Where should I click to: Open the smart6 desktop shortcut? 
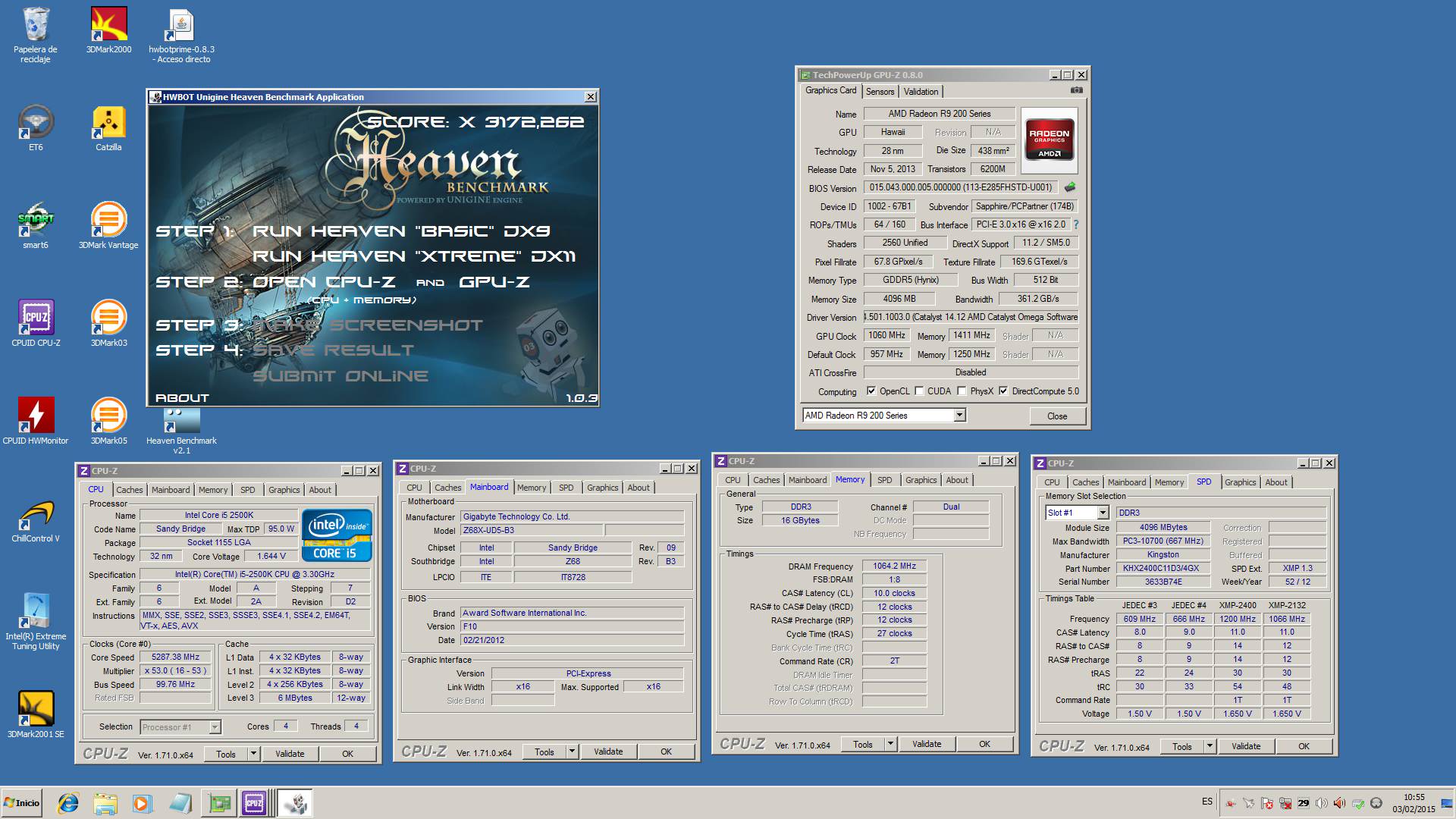click(36, 226)
